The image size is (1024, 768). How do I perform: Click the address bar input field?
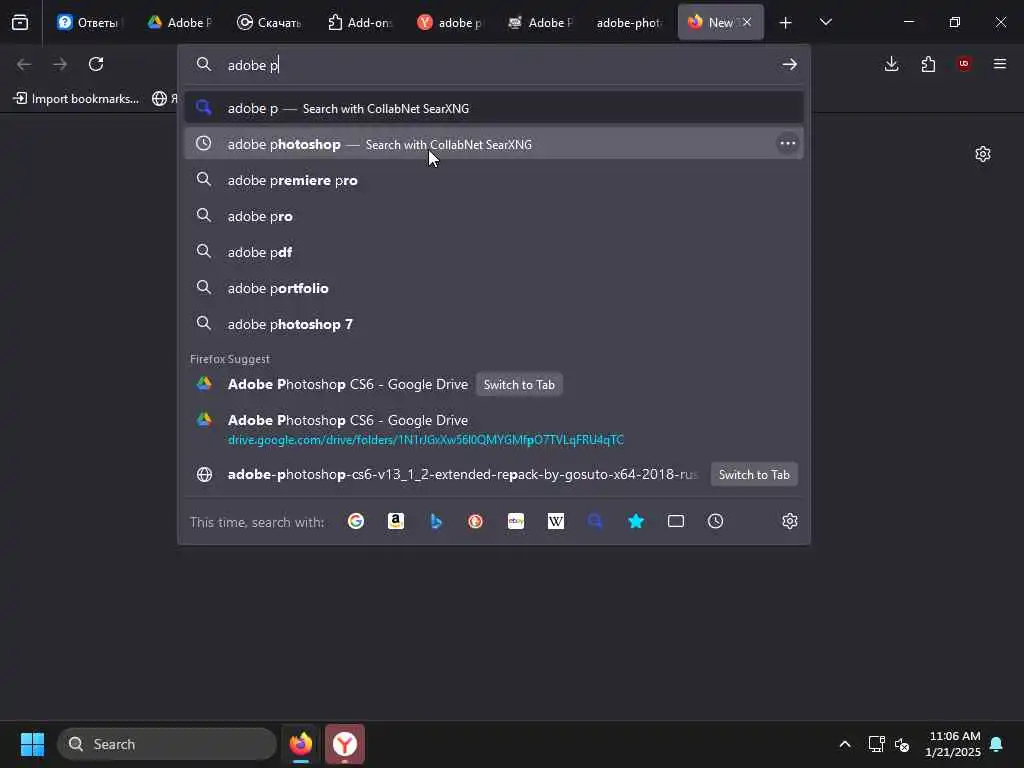pos(496,65)
